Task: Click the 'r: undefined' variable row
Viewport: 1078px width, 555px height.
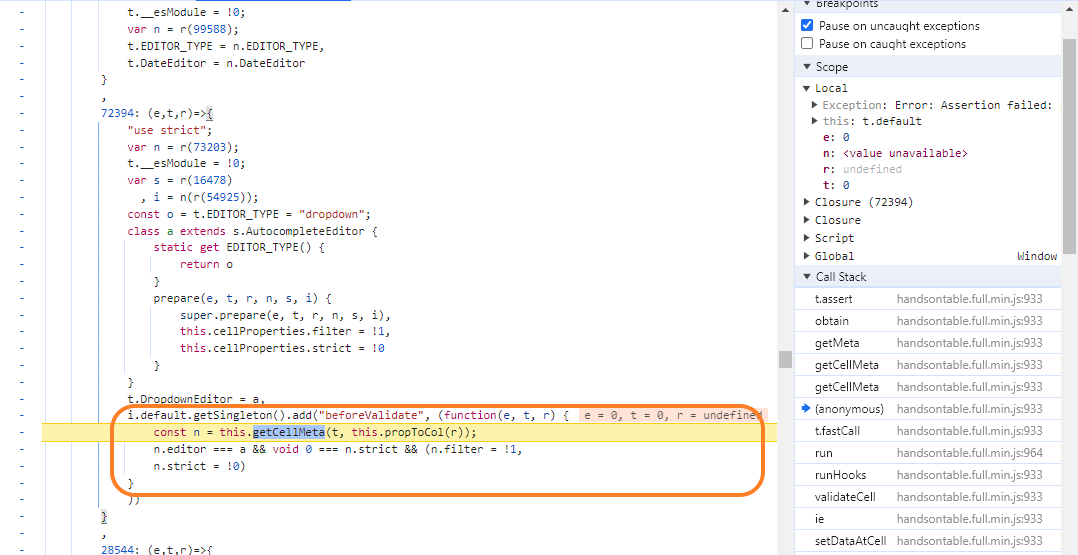Action: (862, 168)
